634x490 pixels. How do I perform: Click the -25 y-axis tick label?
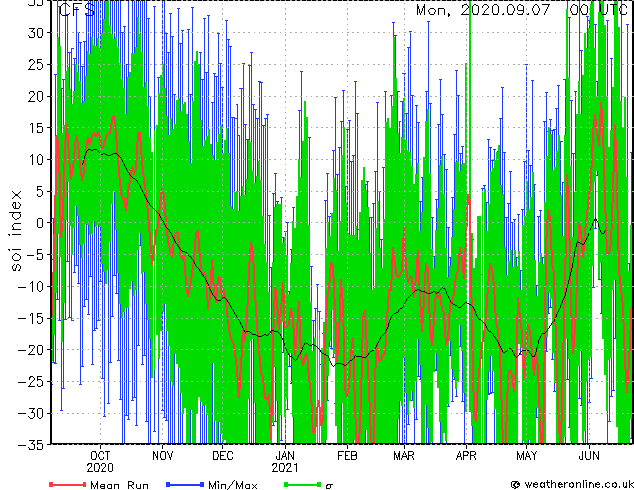pyautogui.click(x=30, y=382)
